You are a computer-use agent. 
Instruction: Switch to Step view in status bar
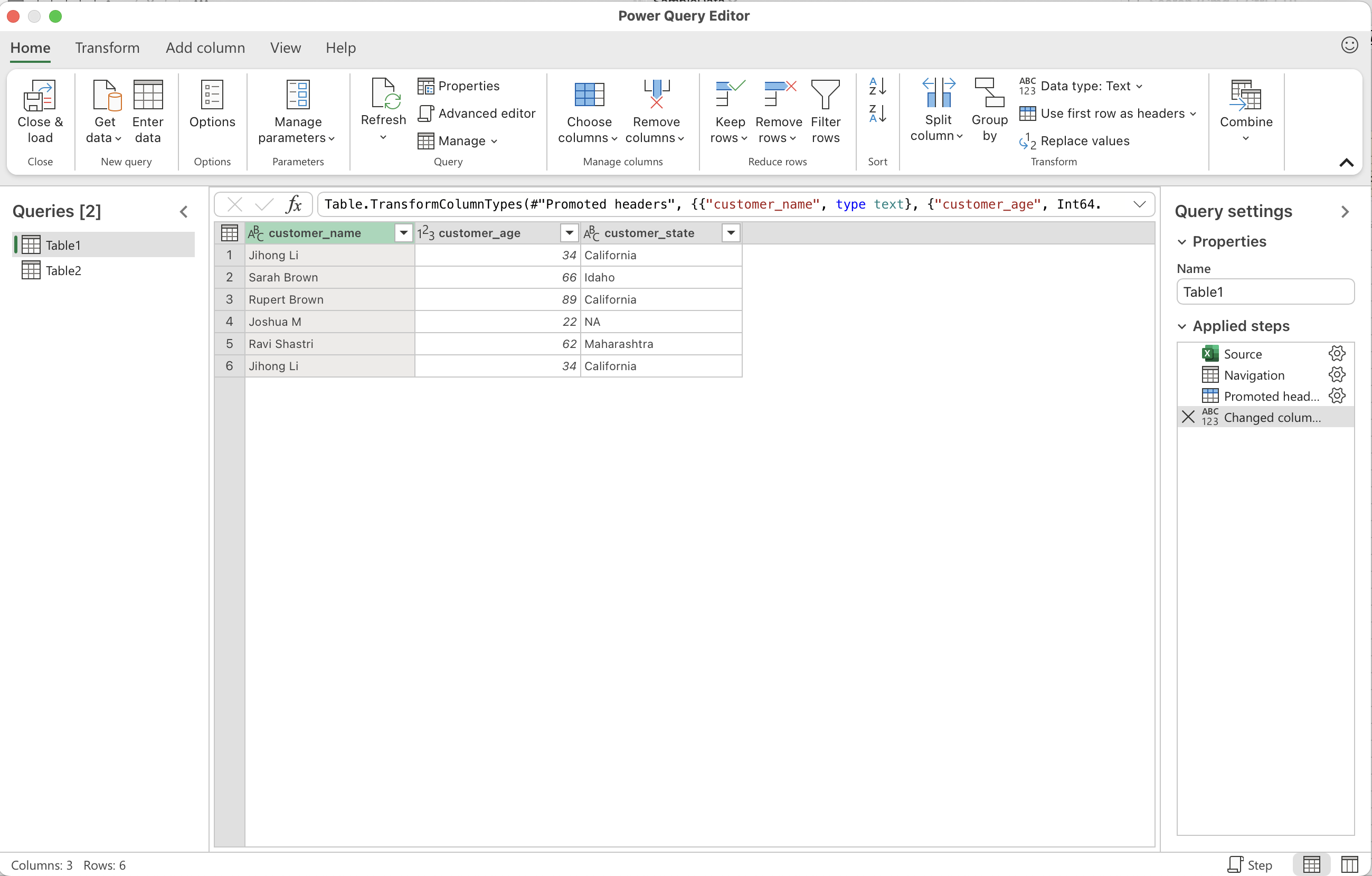pyautogui.click(x=1250, y=864)
